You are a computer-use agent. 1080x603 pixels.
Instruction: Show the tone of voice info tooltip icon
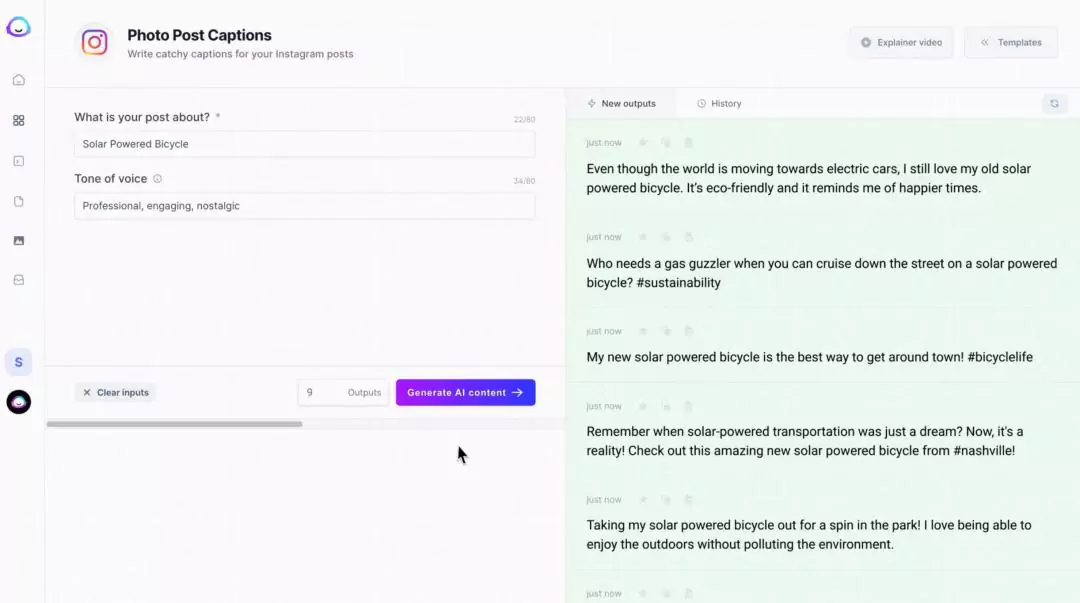pos(157,178)
